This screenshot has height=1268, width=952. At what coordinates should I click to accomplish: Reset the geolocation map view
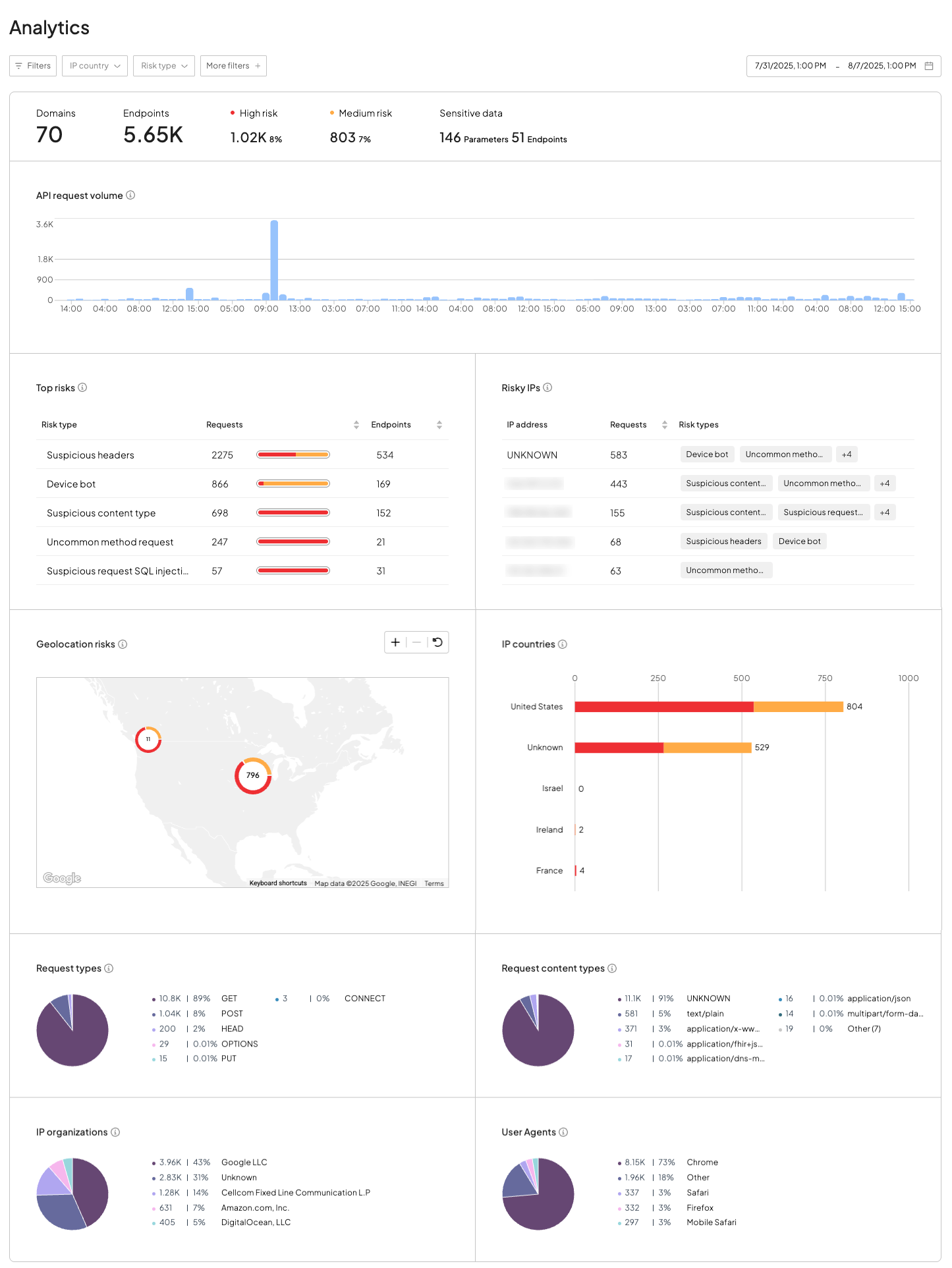(x=437, y=642)
